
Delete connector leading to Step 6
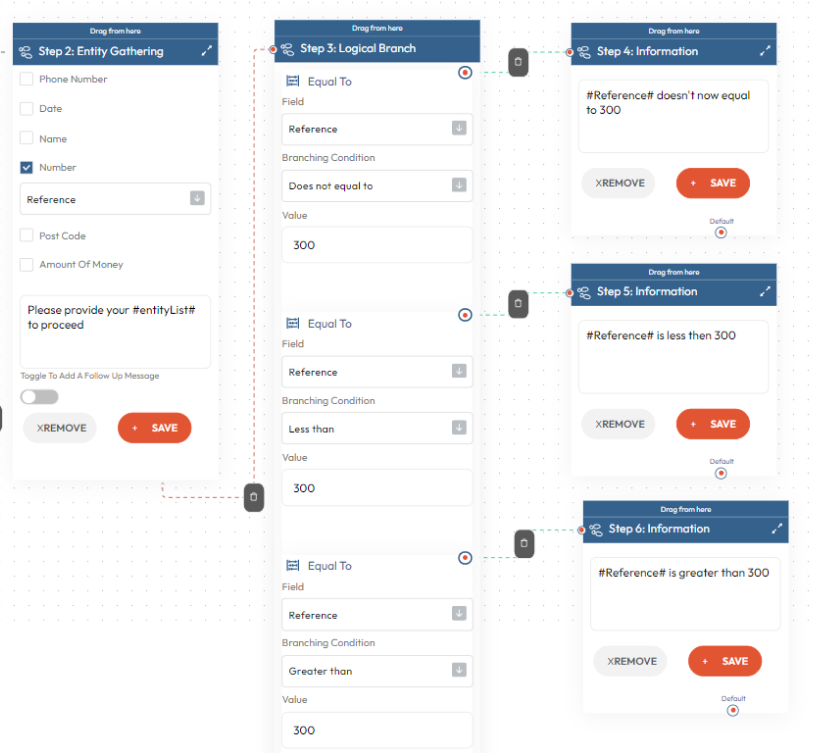point(524,544)
